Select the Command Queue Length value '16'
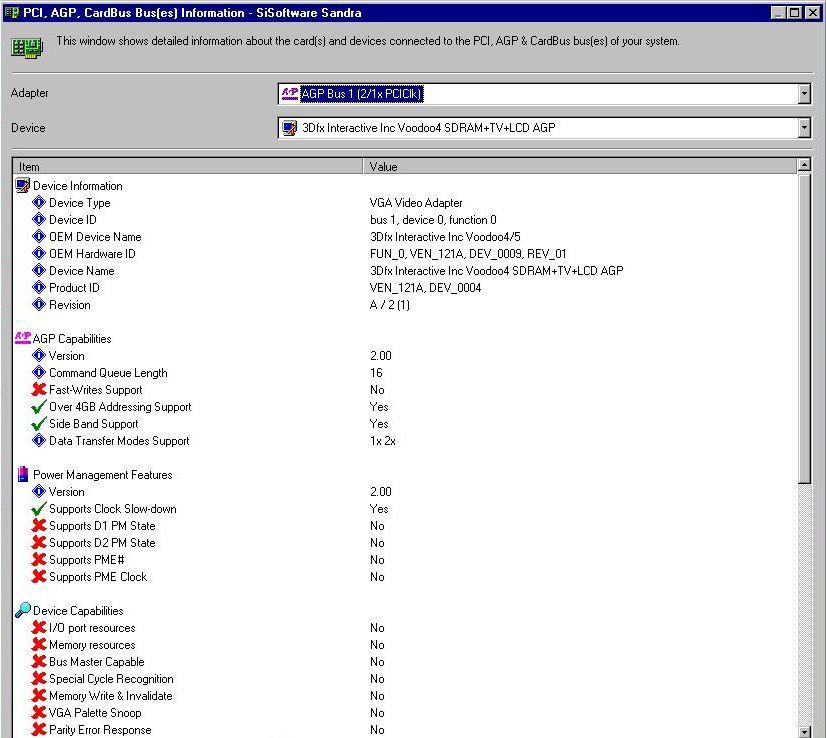 click(x=376, y=373)
